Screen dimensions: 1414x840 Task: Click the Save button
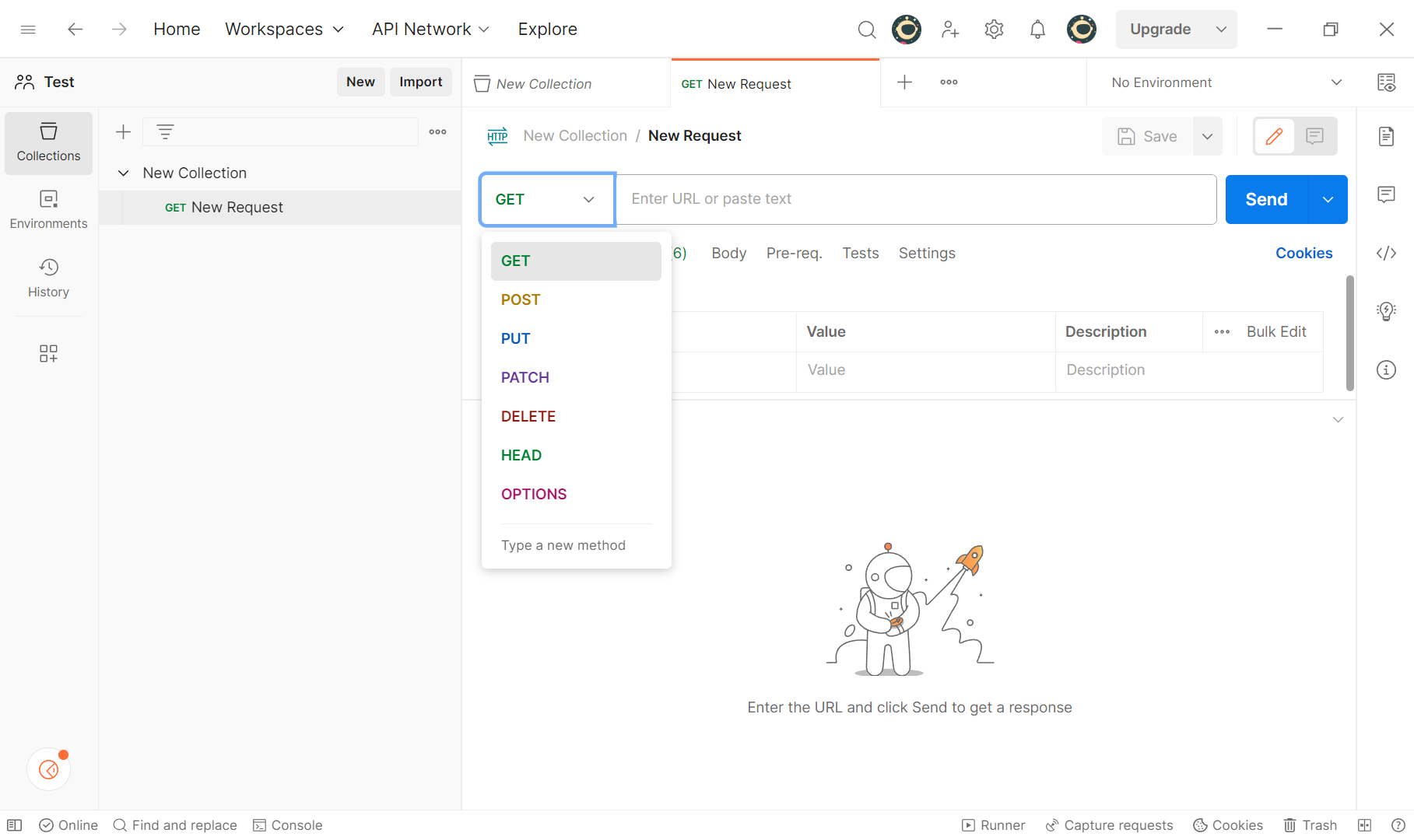coord(1147,137)
